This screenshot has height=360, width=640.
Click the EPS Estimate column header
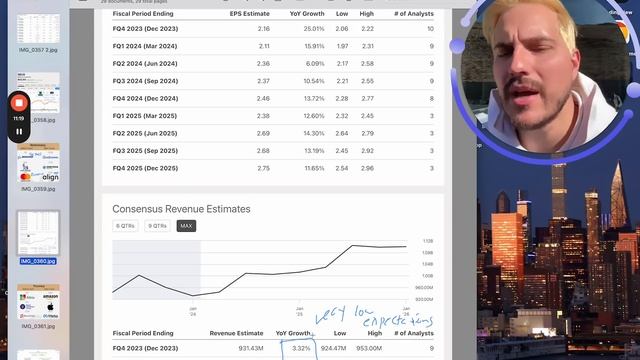(x=249, y=14)
